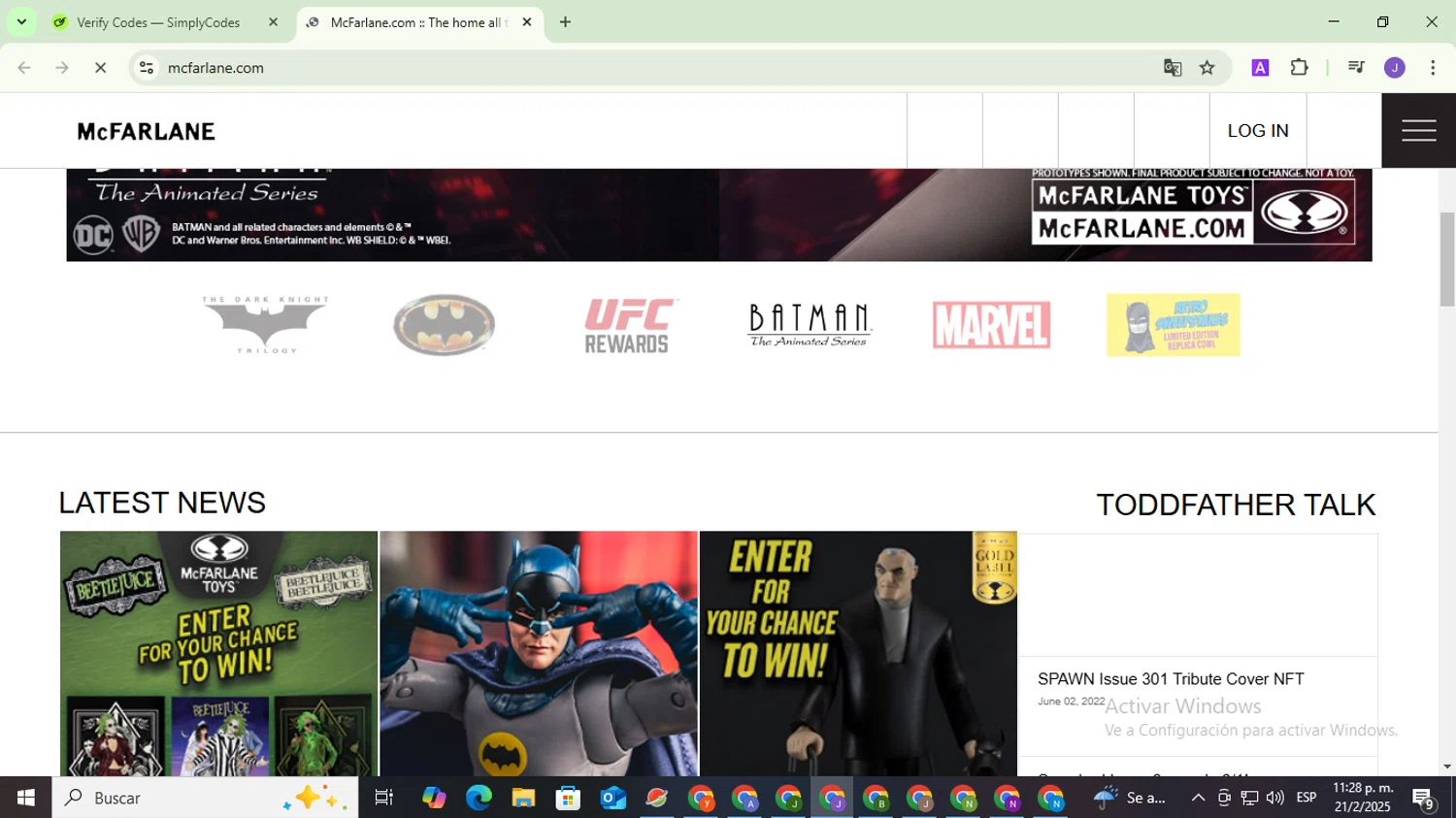The height and width of the screenshot is (818, 1456).
Task: Click the scrollbar down arrow
Action: 1447,767
